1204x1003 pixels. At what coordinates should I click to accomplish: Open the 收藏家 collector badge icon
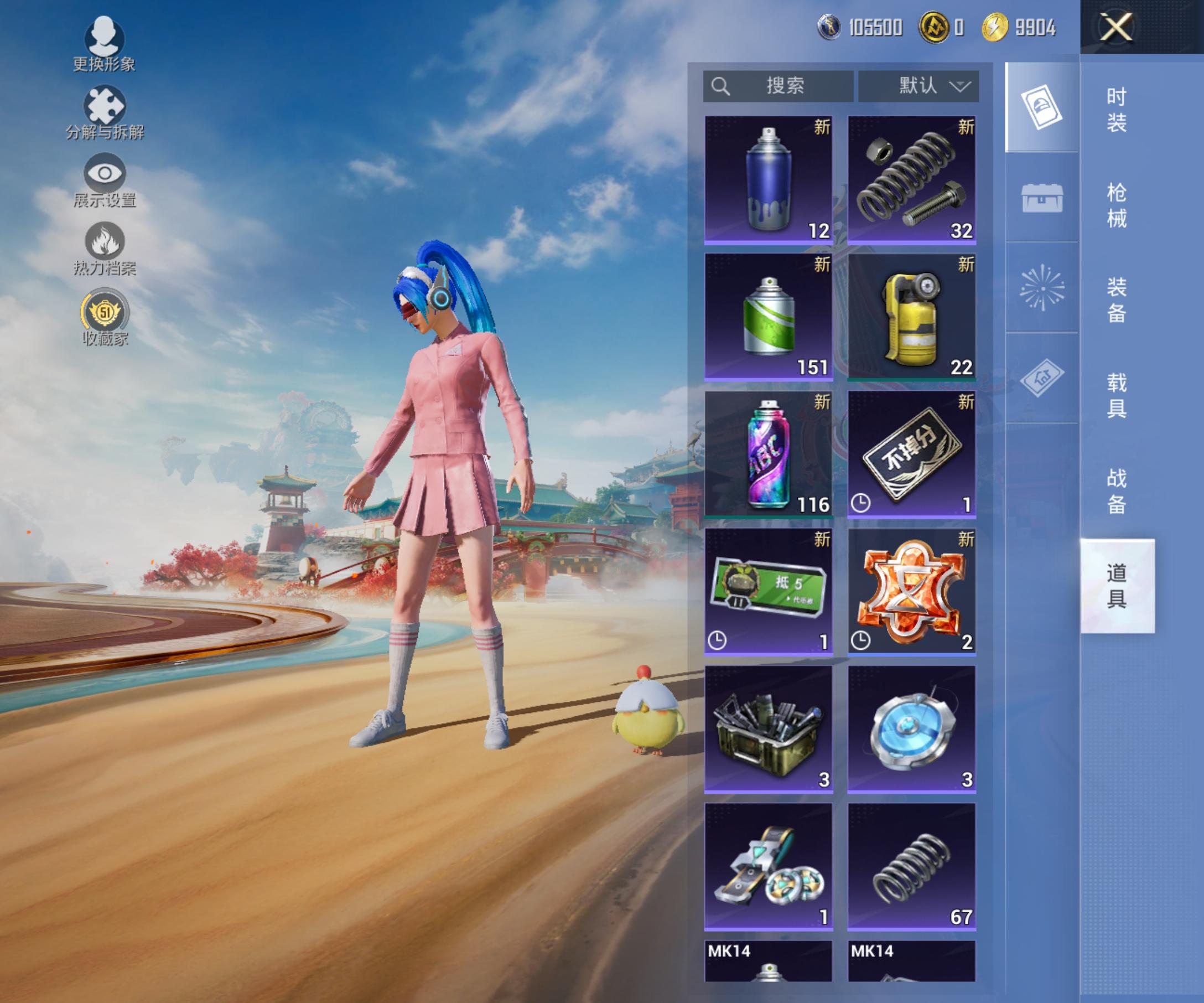coord(105,313)
